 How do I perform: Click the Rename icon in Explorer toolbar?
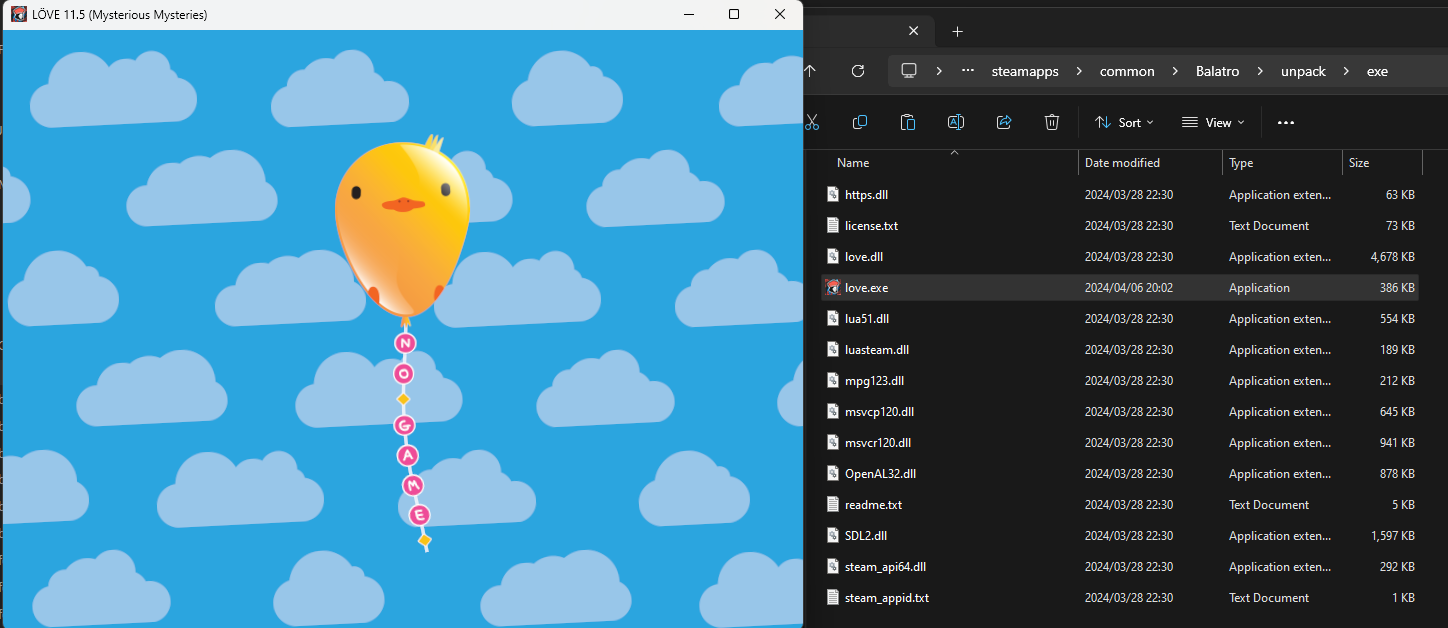coord(956,122)
